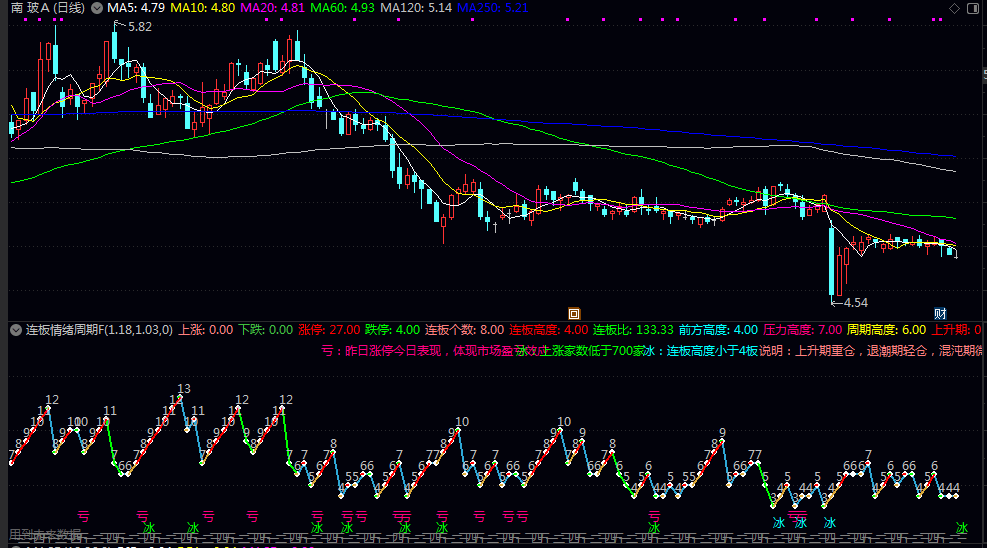Screen dimensions: 987x548
Task: Click the 5.82 high price label
Action: [139, 27]
